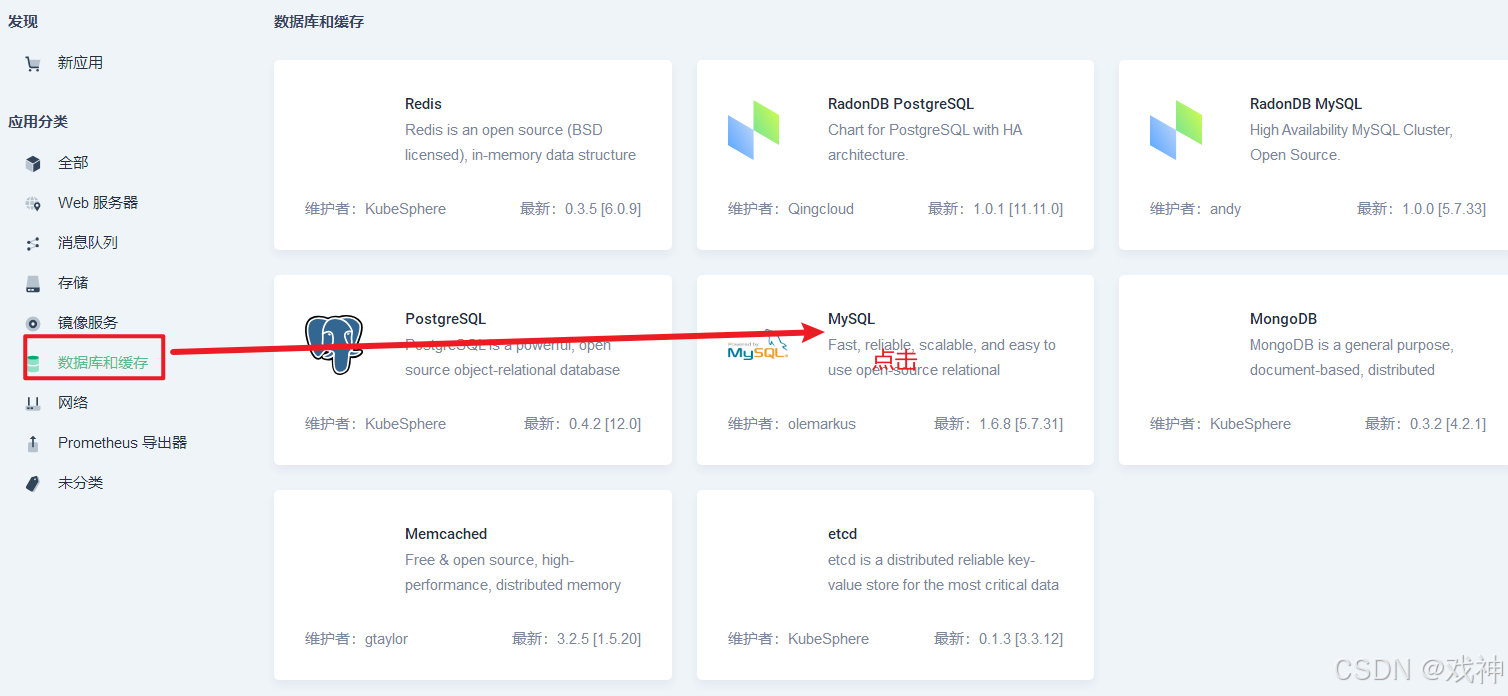
Task: Click the cube icon next to 全部
Action: [33, 163]
